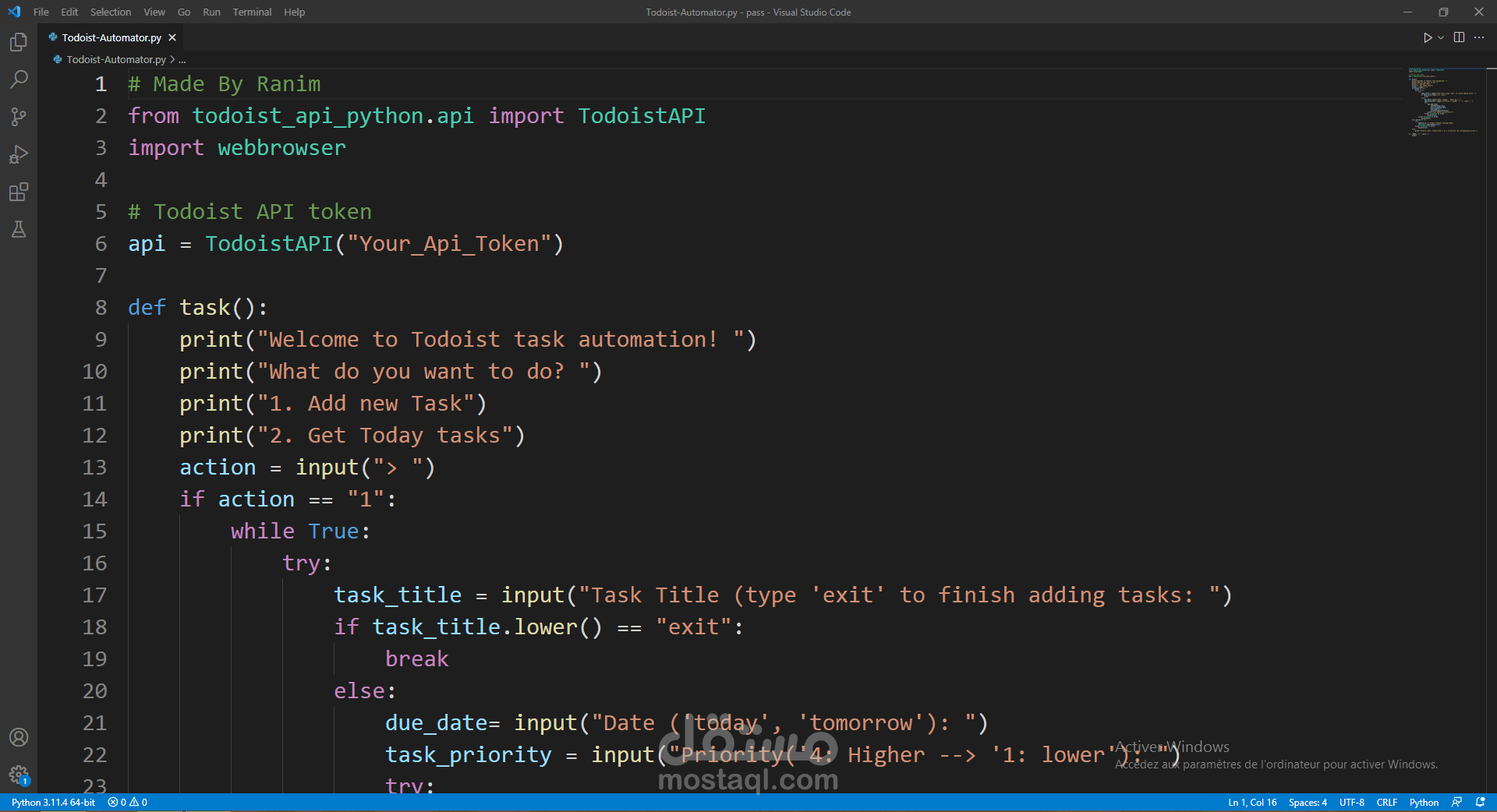Image resolution: width=1497 pixels, height=812 pixels.
Task: Click 'task_title.lower()' on line 18
Action: pyautogui.click(x=487, y=627)
